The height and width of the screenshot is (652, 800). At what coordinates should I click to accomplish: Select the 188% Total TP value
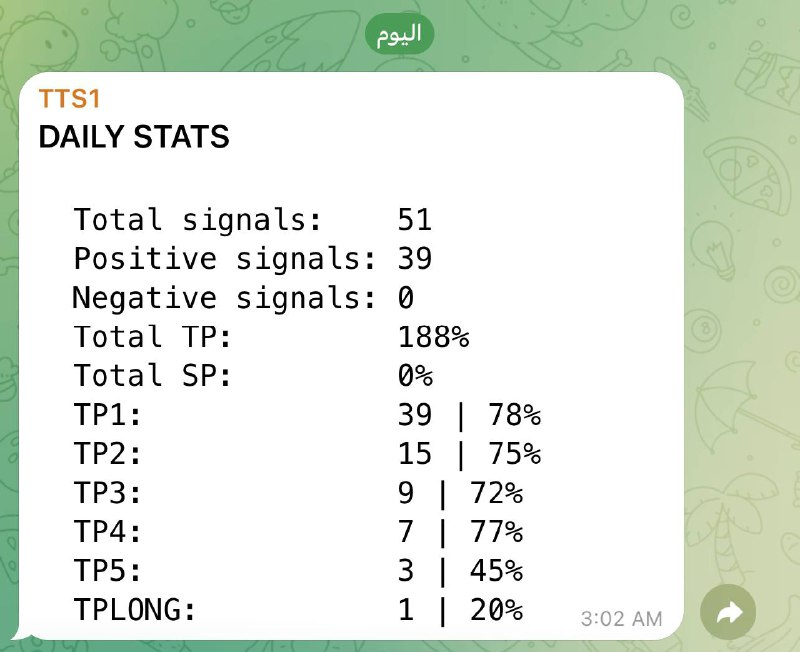click(x=433, y=337)
